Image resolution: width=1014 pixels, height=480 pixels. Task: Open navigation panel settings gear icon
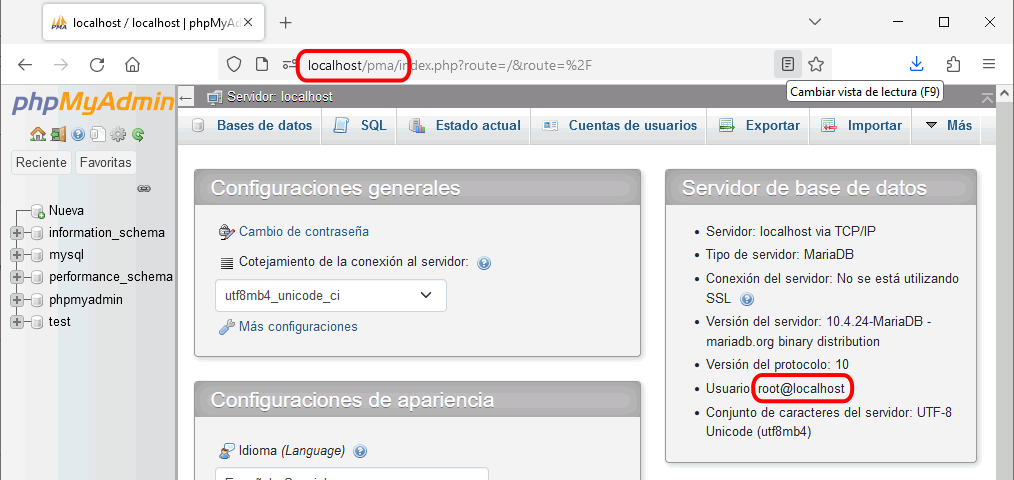point(118,134)
